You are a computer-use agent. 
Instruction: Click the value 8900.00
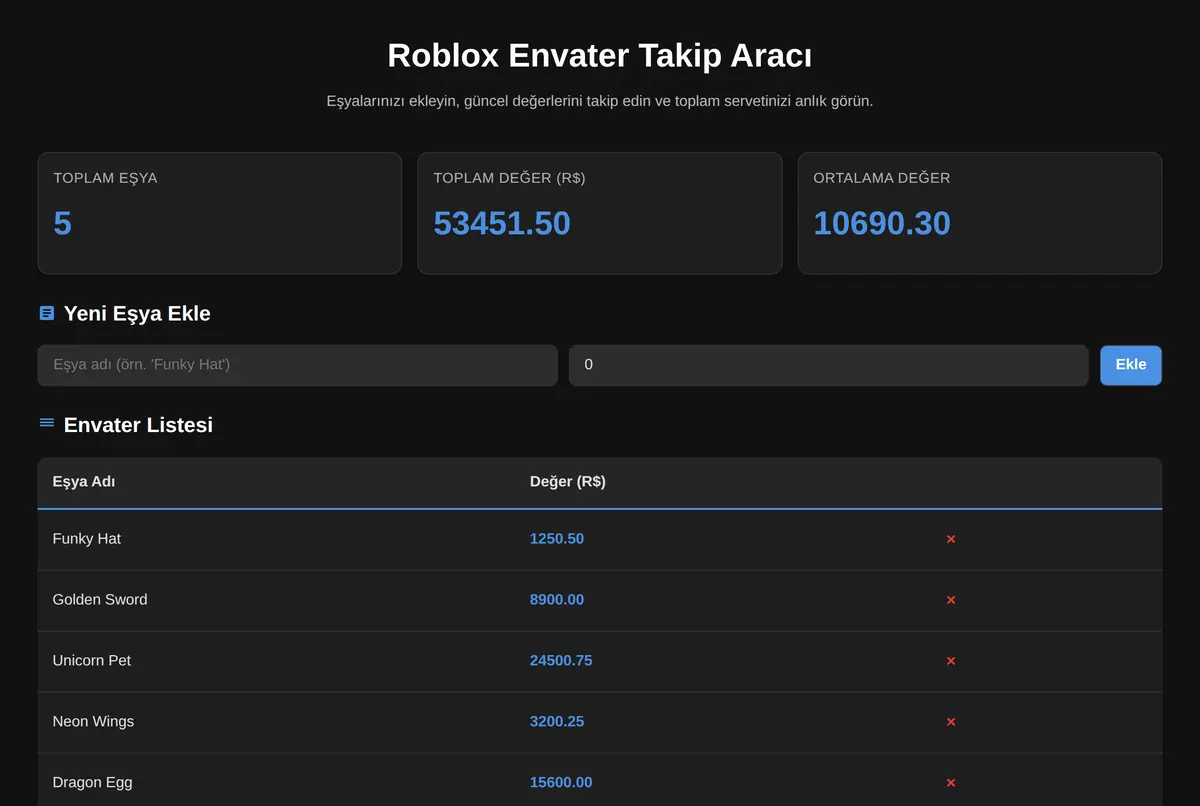click(557, 600)
